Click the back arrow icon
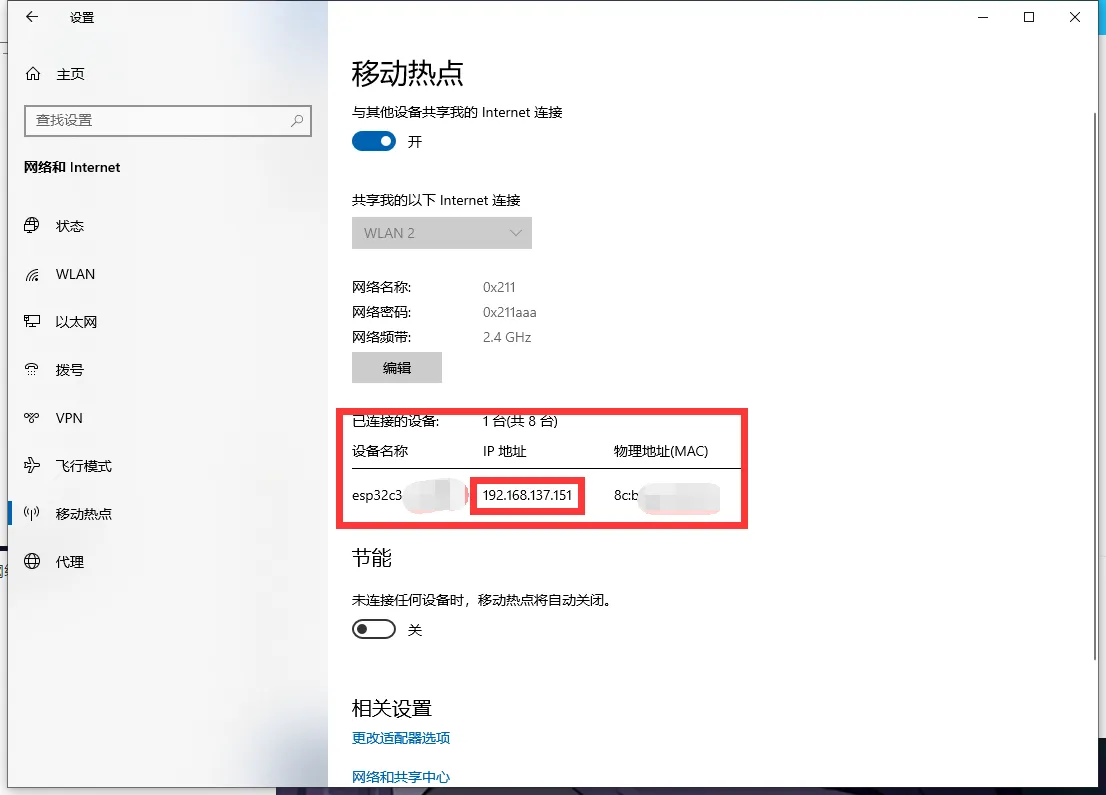1106x795 pixels. point(32,17)
